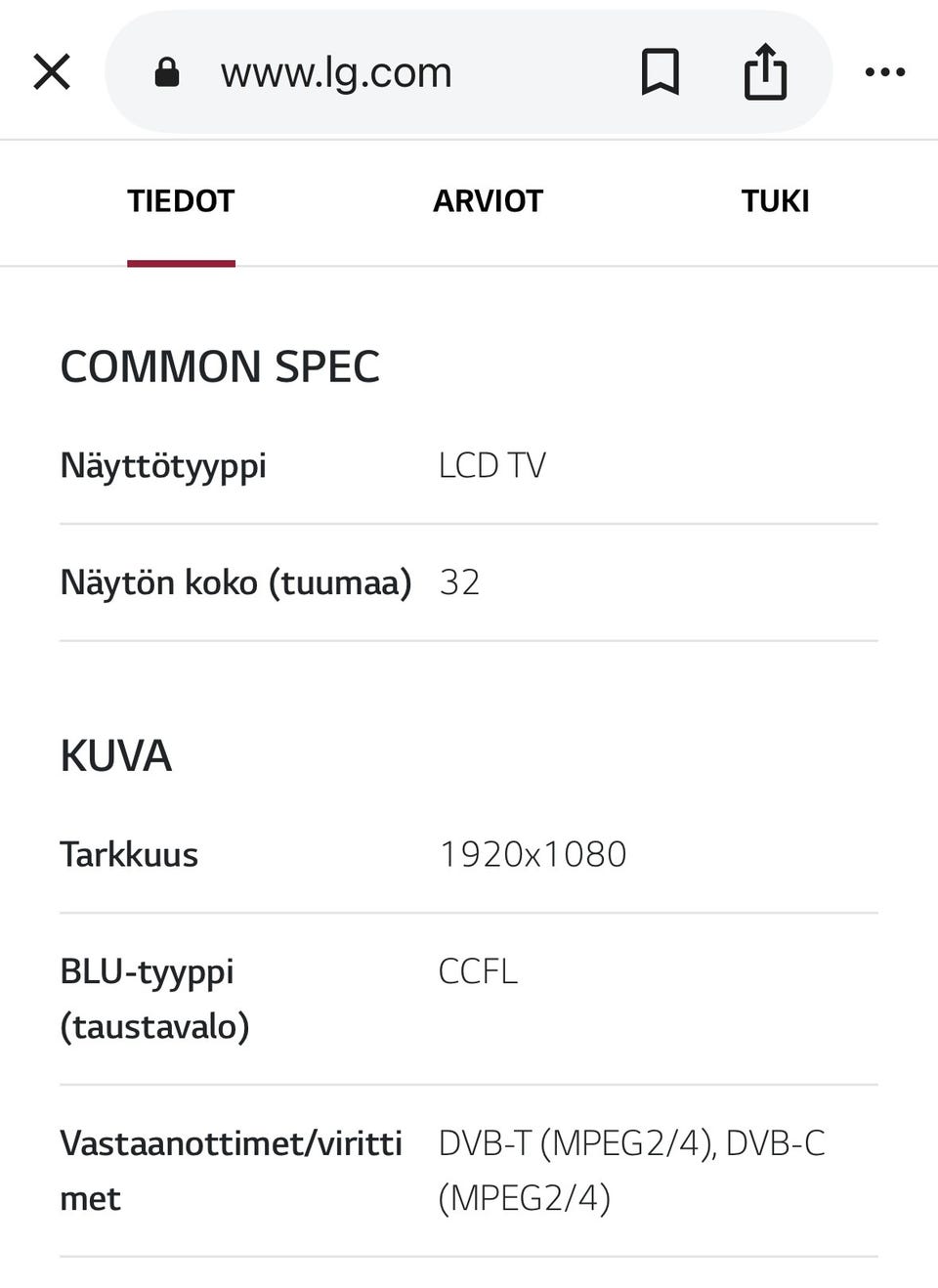Open the three-dot more options menu

pos(885,71)
